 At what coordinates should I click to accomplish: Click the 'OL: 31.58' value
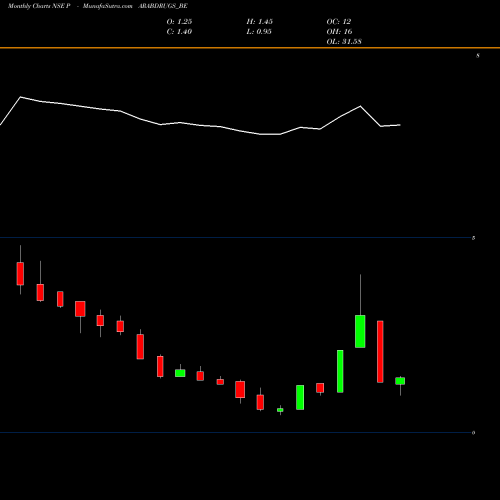tap(344, 42)
